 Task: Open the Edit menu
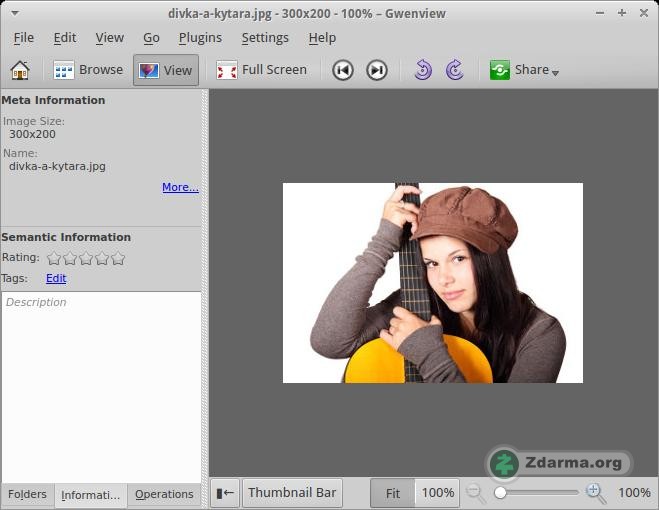[65, 38]
